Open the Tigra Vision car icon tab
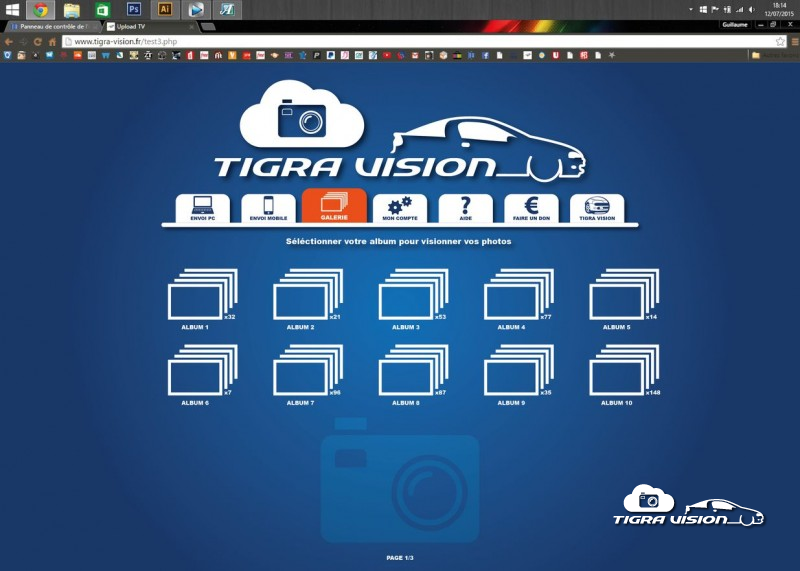Screen dimensions: 800x571 click(x=597, y=207)
